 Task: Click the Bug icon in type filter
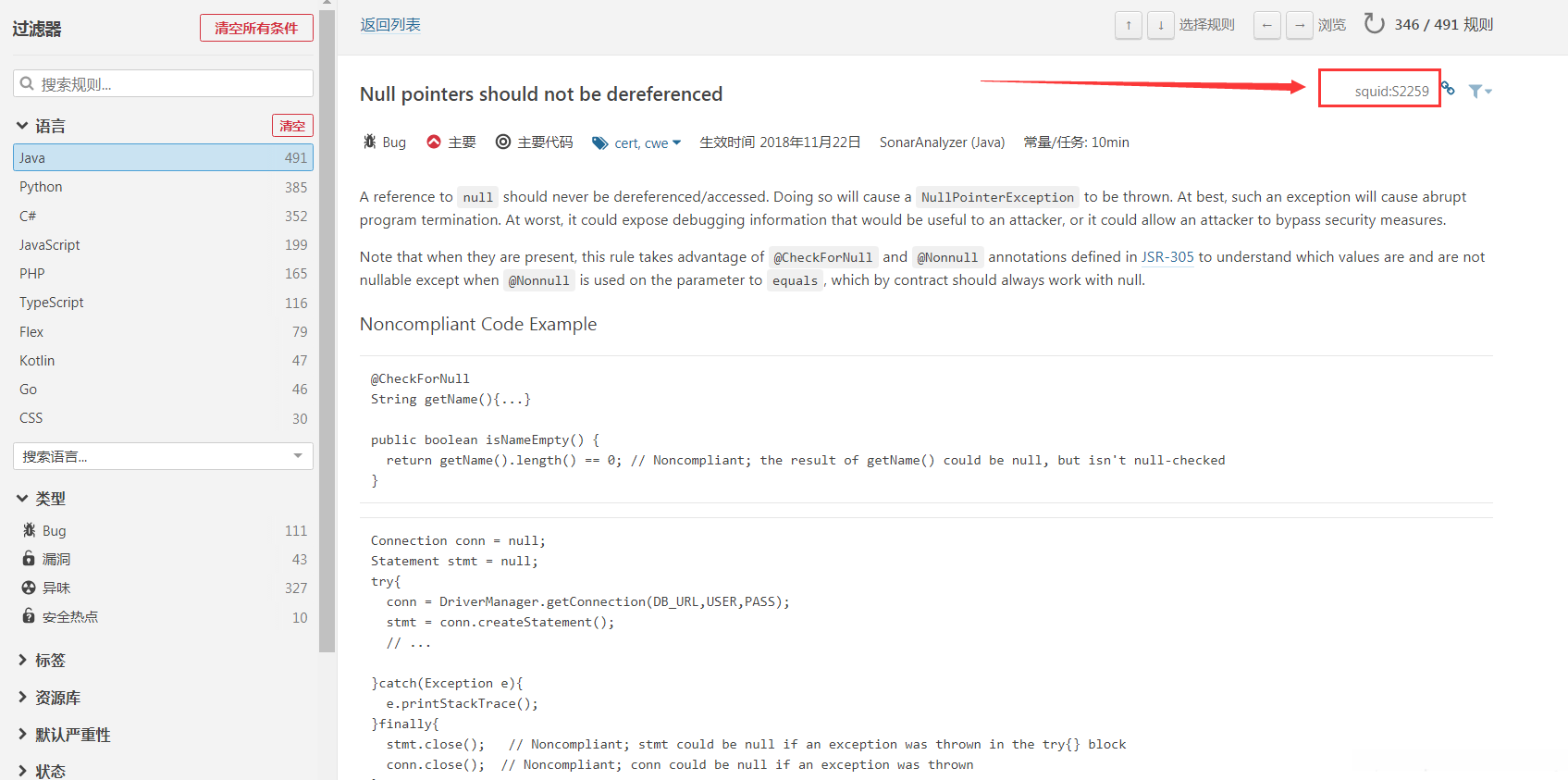pyautogui.click(x=29, y=530)
